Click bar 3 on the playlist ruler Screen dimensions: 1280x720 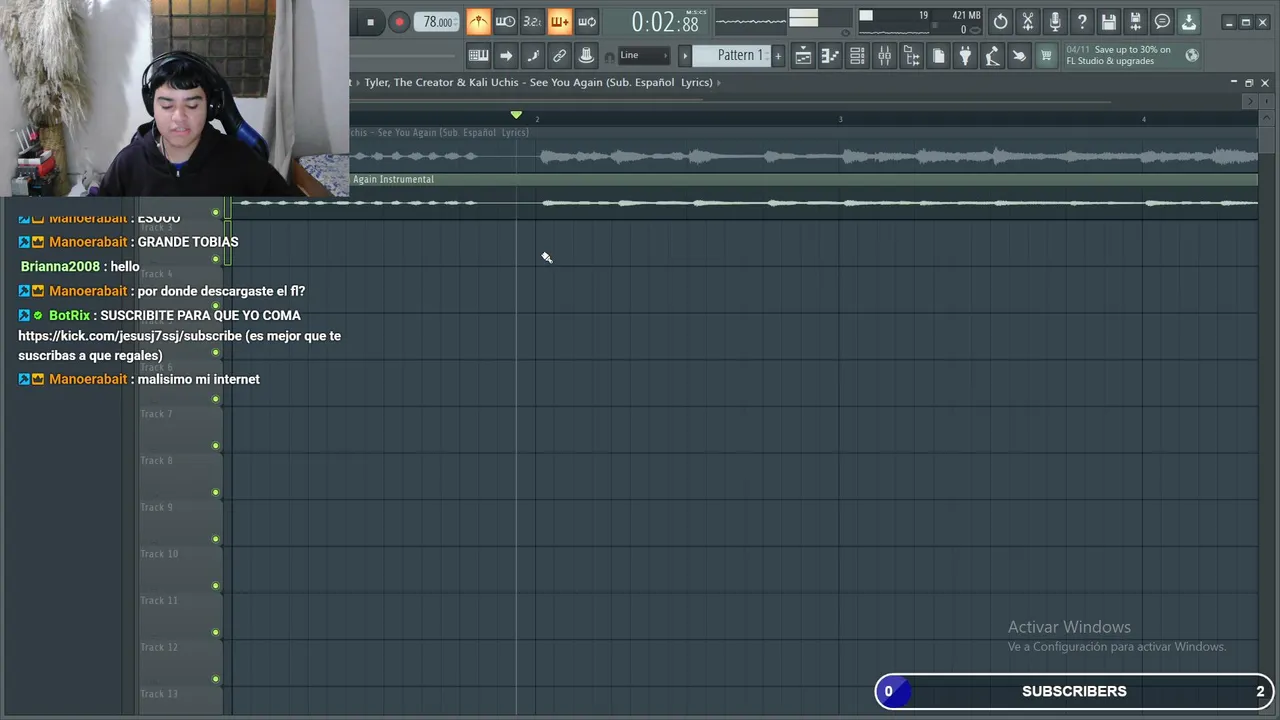point(840,119)
